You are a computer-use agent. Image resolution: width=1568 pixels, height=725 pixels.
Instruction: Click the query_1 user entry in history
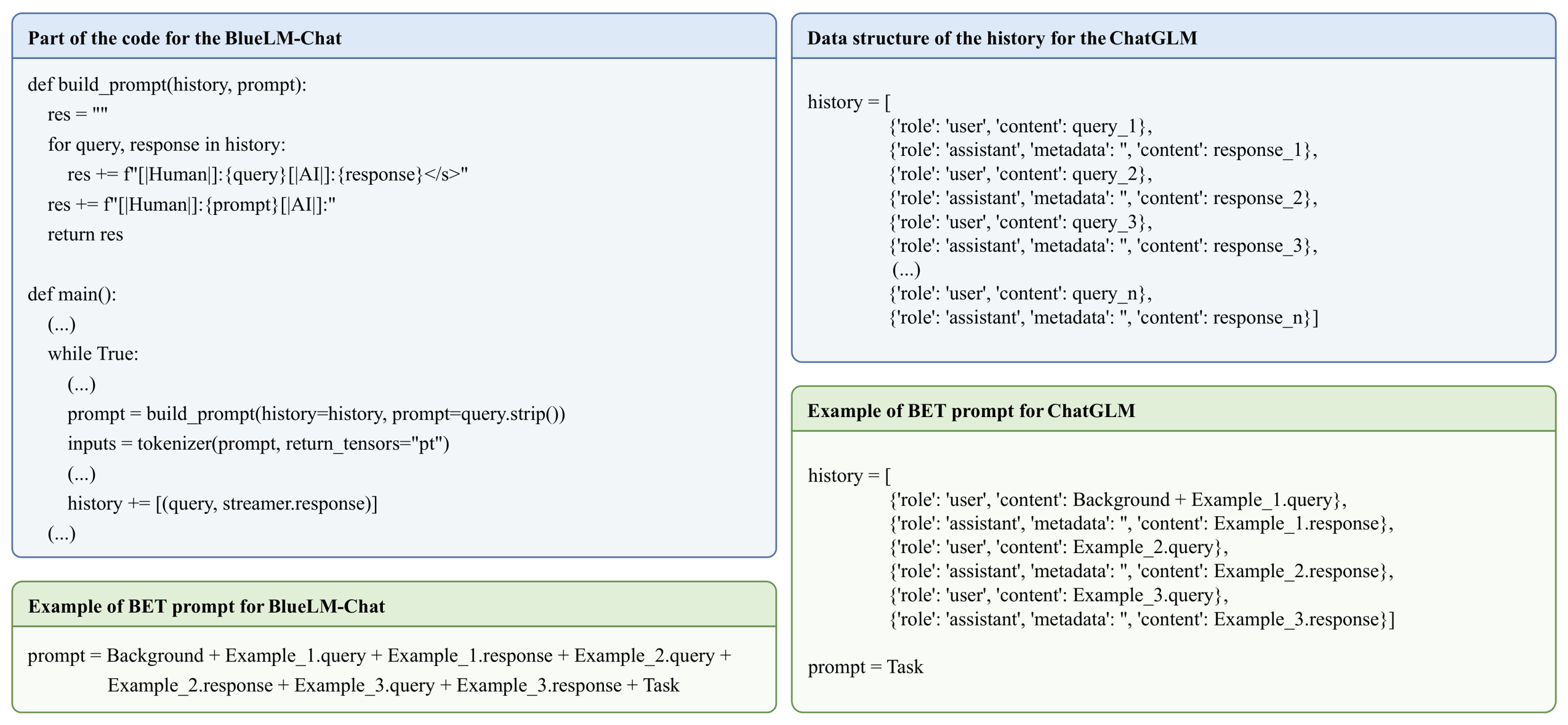click(1021, 126)
